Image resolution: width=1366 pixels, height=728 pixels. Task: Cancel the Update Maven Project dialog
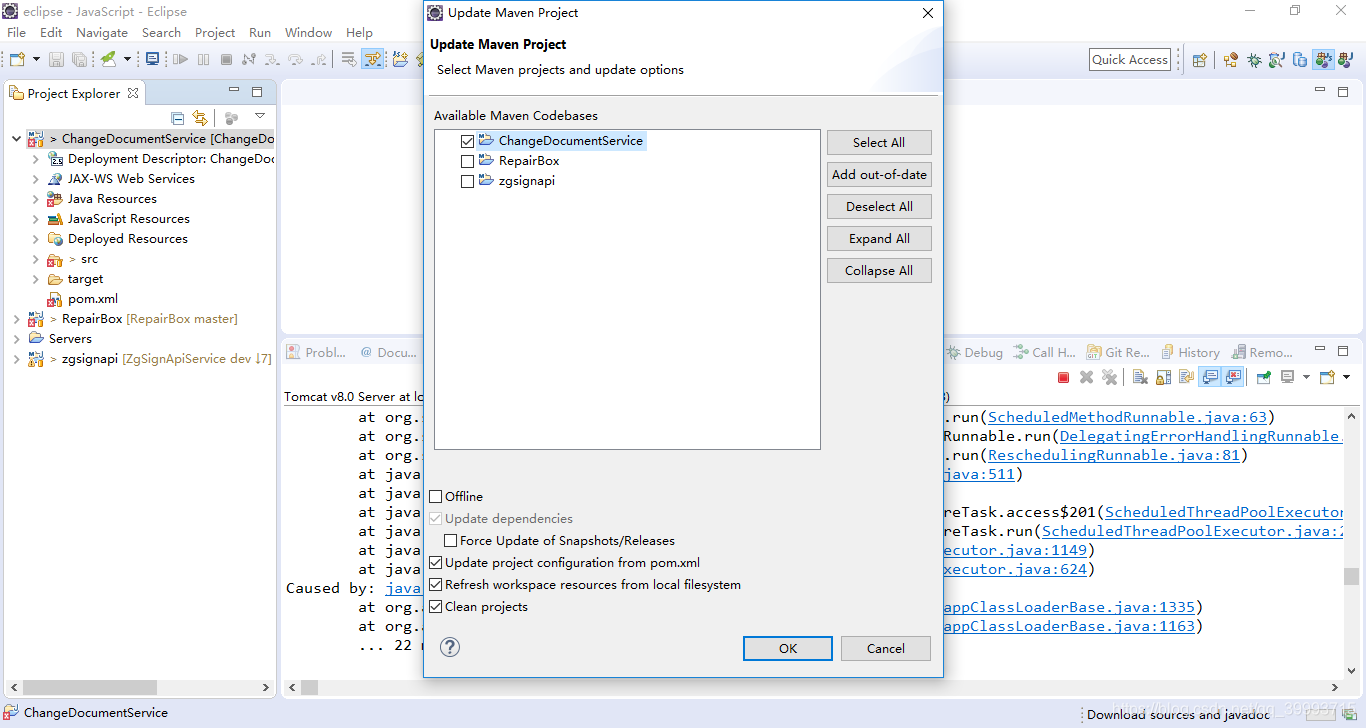(x=886, y=648)
